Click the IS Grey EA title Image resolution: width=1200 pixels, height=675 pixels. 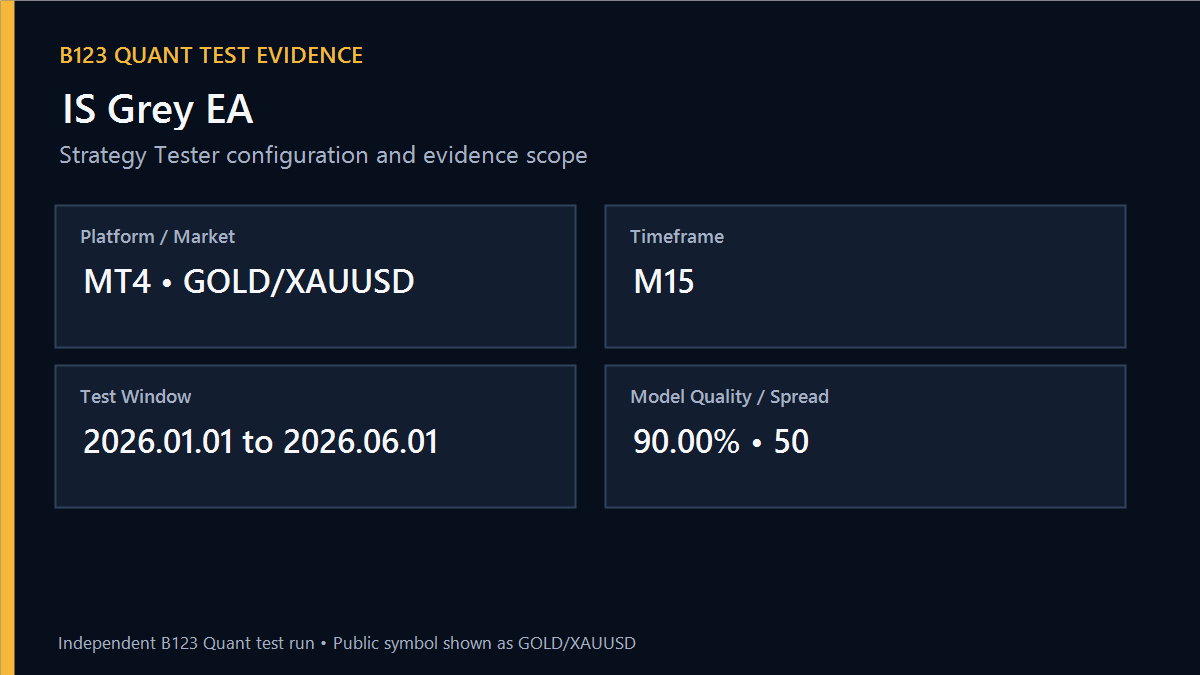coord(158,109)
